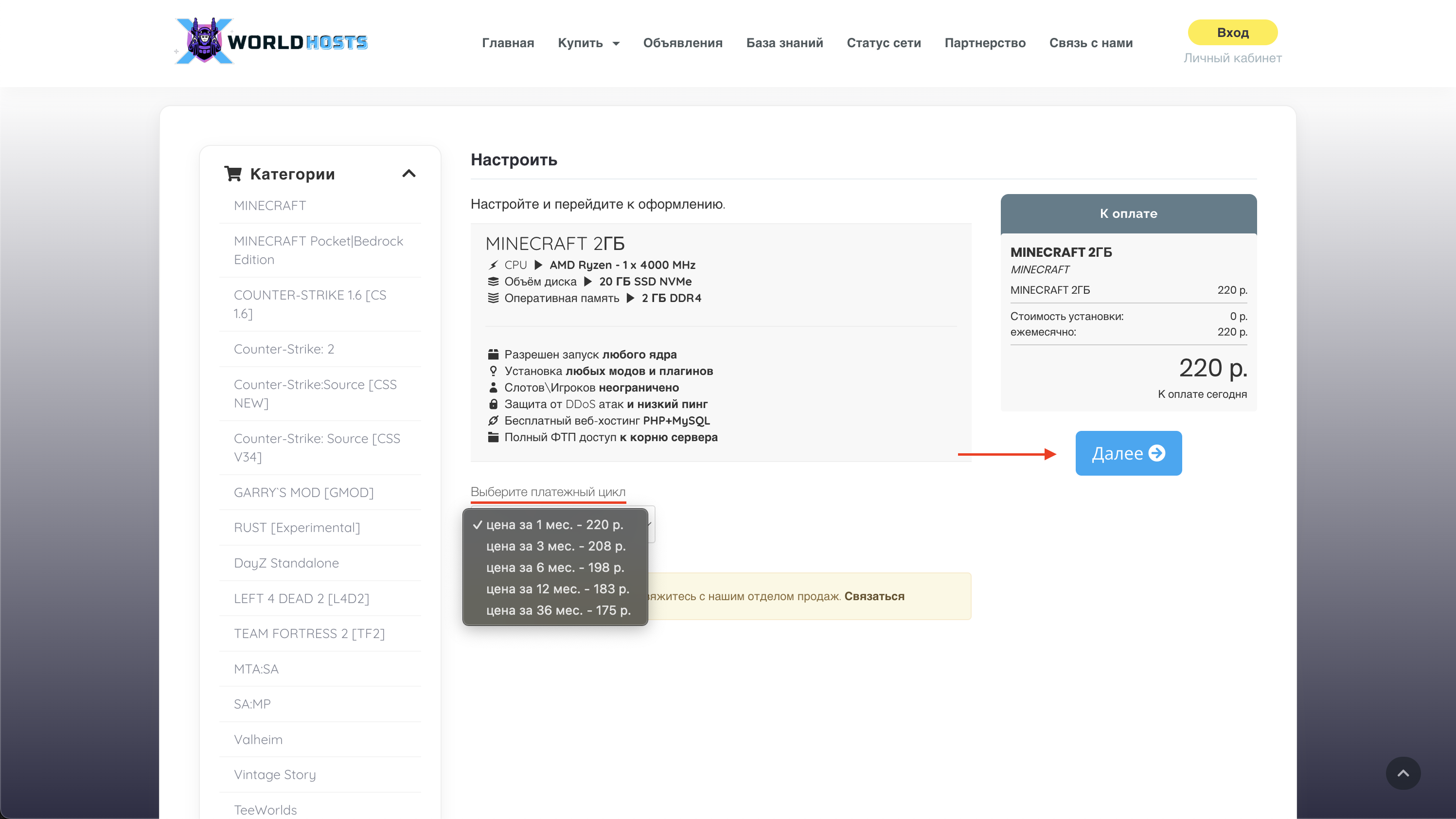Click the К оплате panel header
This screenshot has width=1456, height=819.
(1128, 214)
